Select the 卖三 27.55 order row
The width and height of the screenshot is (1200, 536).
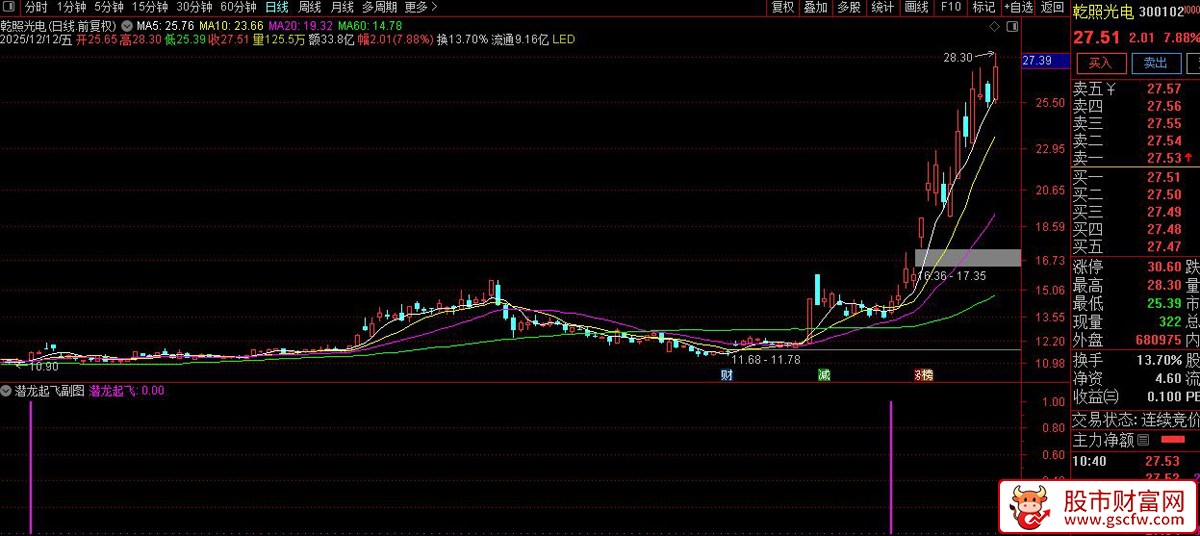click(1135, 124)
